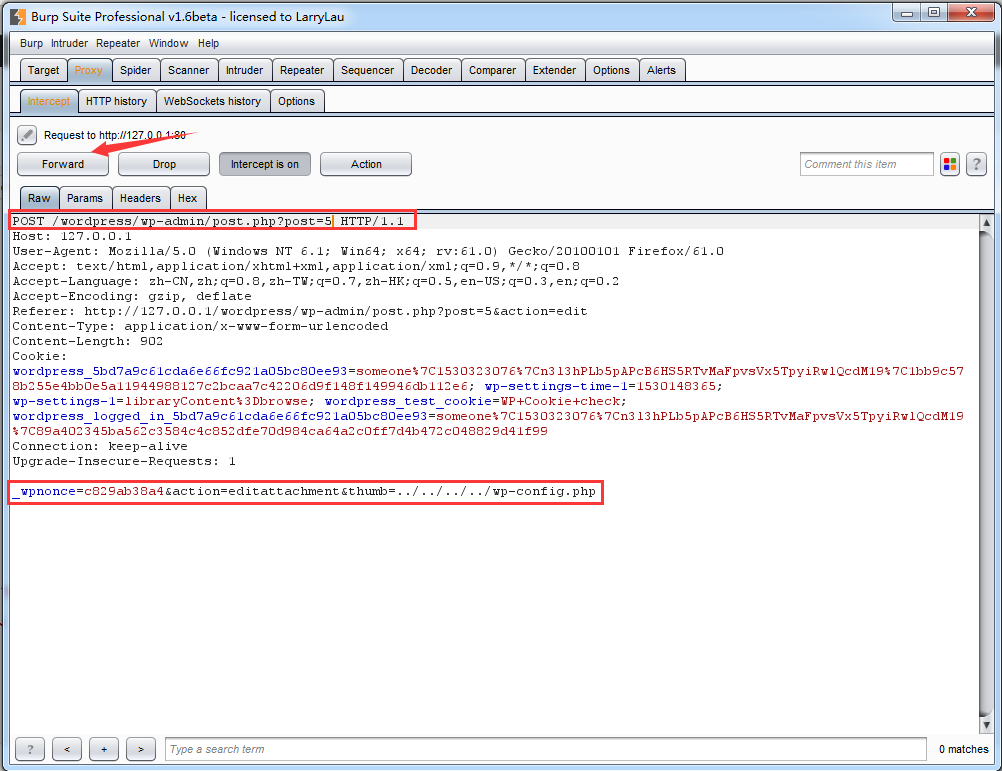The height and width of the screenshot is (771, 1002).
Task: Click the _wpnonce request body line
Action: (304, 491)
